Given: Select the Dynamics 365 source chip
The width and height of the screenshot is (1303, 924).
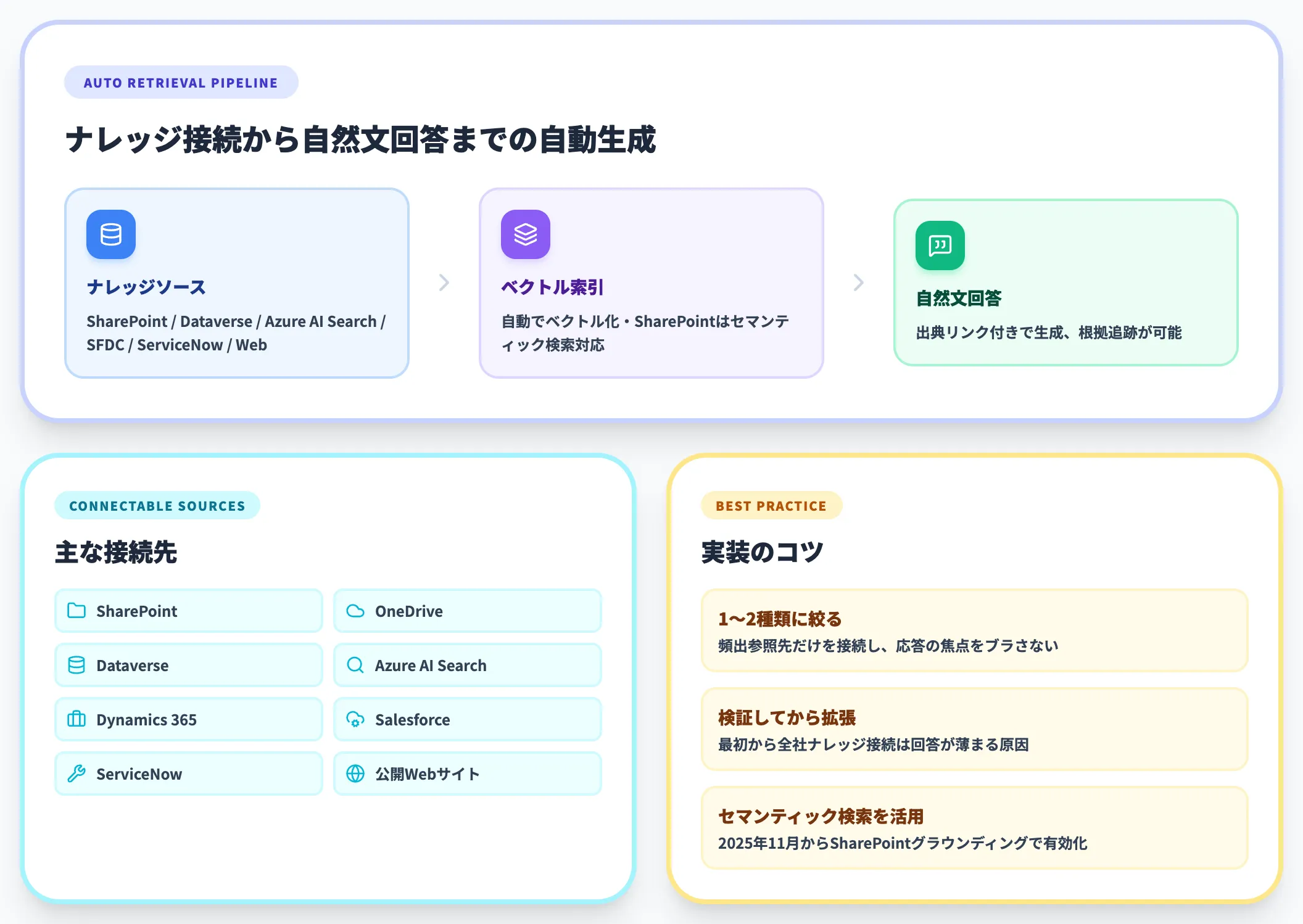Looking at the screenshot, I should (x=189, y=719).
